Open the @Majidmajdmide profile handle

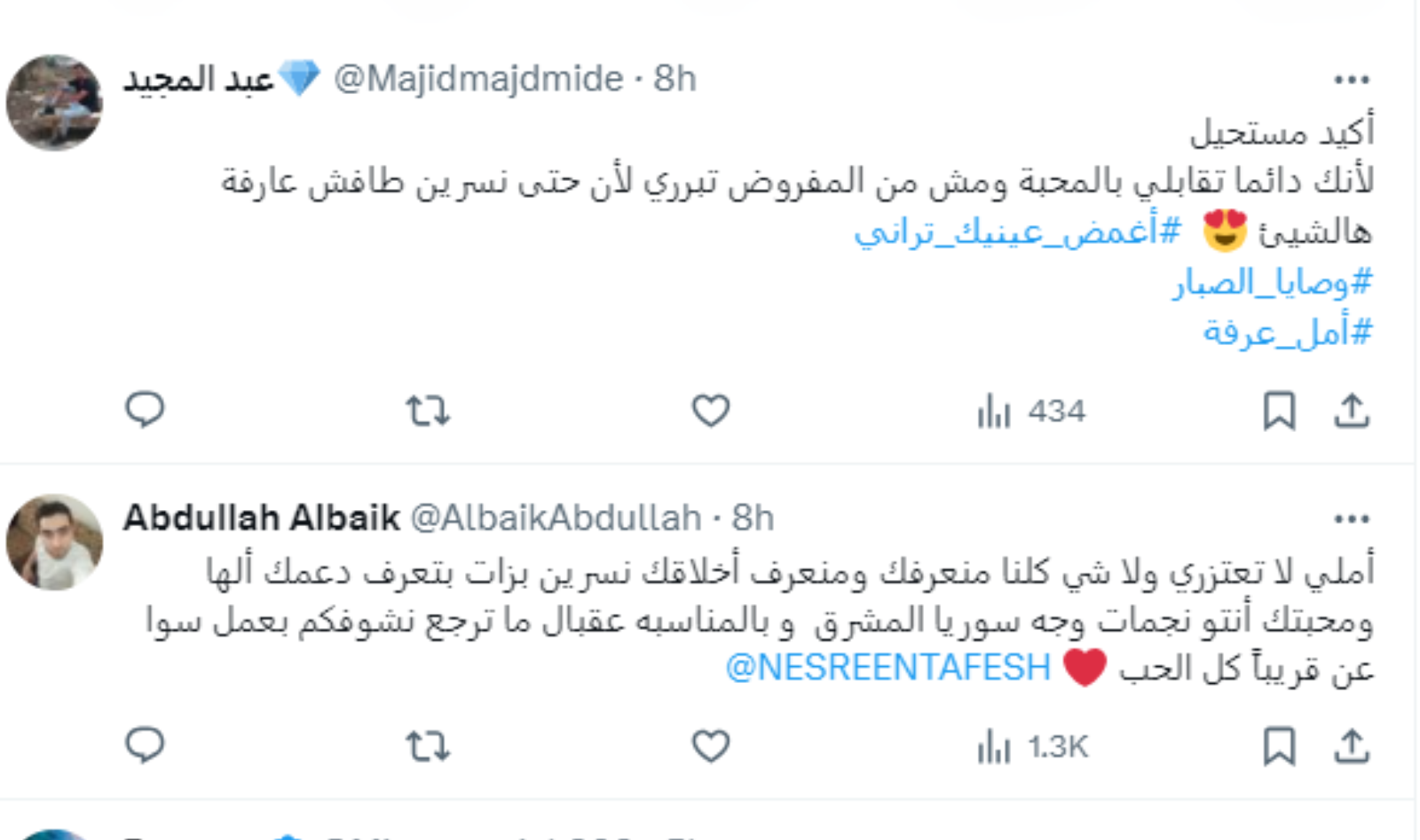(478, 79)
